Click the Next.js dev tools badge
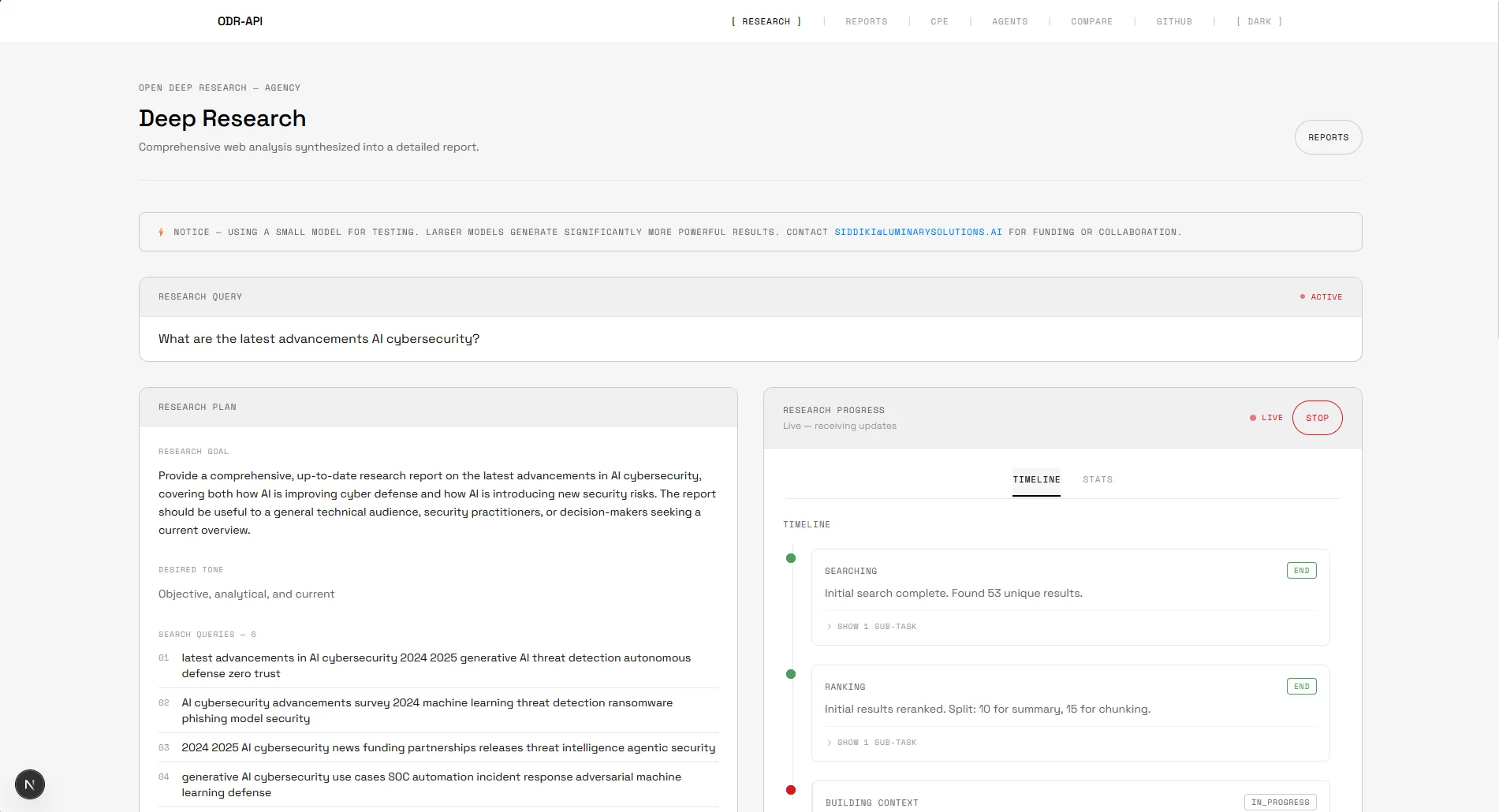 coord(30,784)
